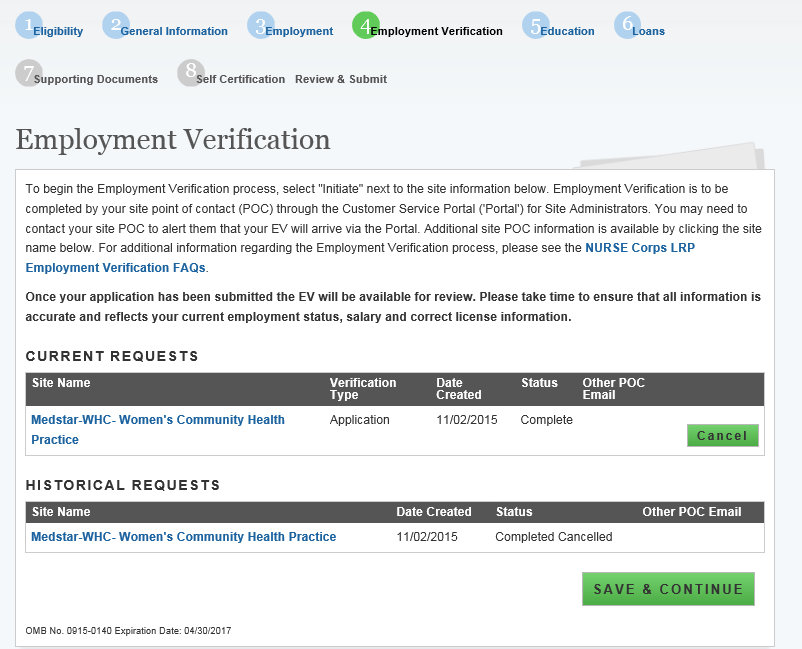Click the Save & Continue button
Viewport: 802px width, 649px height.
[x=668, y=589]
